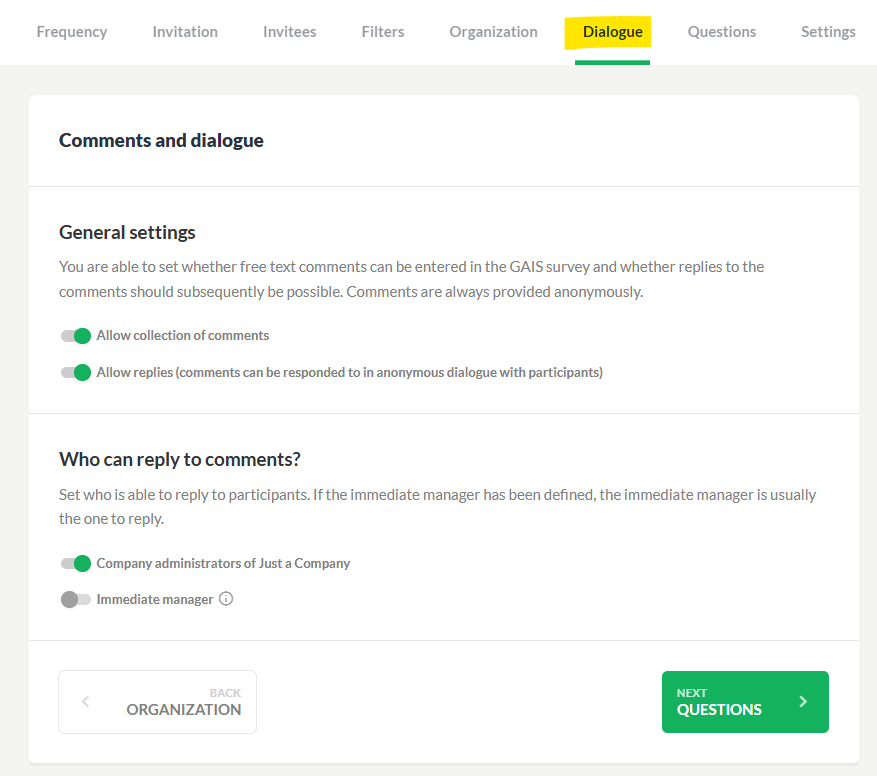Disable the Allow replies toggle
This screenshot has height=776, width=877.
(76, 373)
